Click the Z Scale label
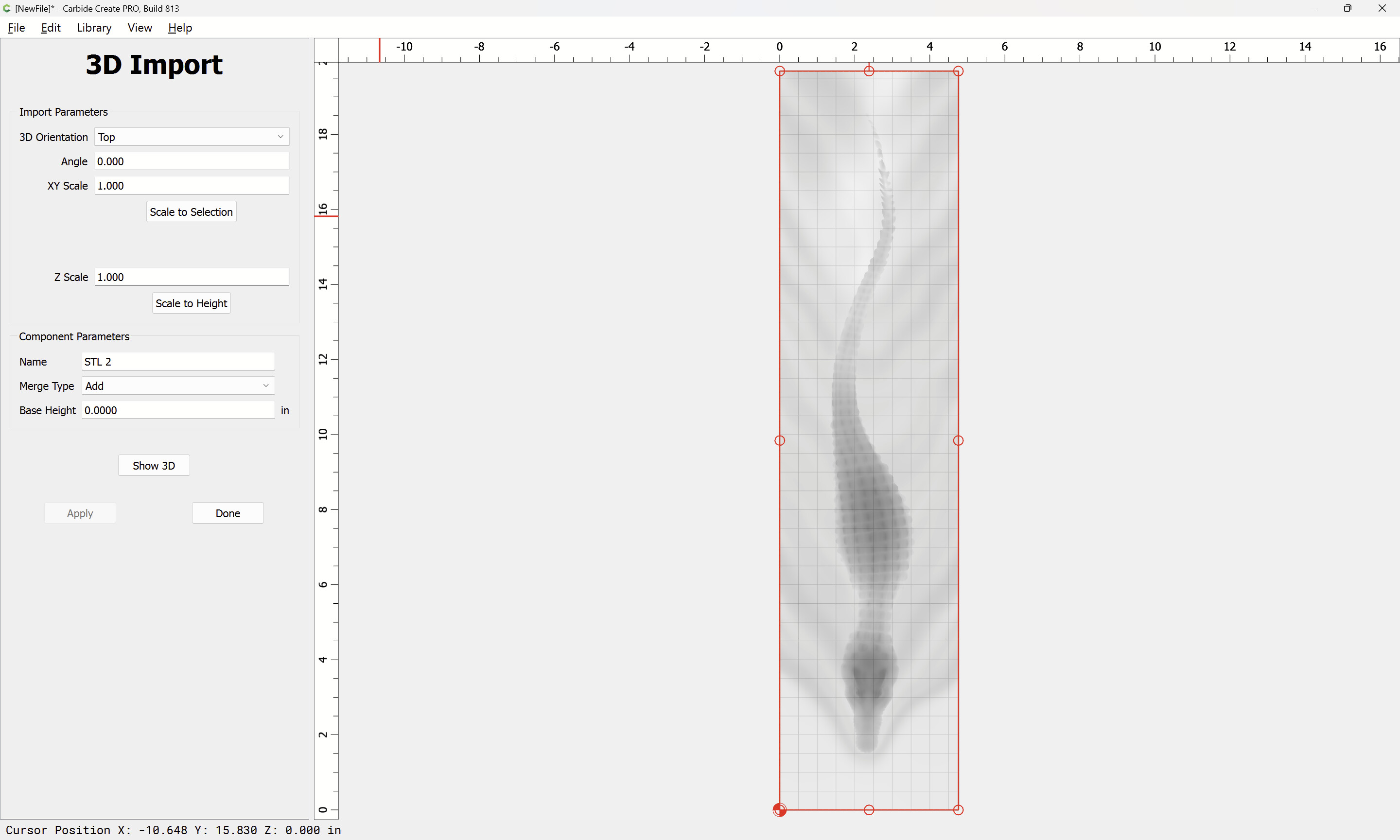Image resolution: width=1400 pixels, height=840 pixels. tap(71, 278)
